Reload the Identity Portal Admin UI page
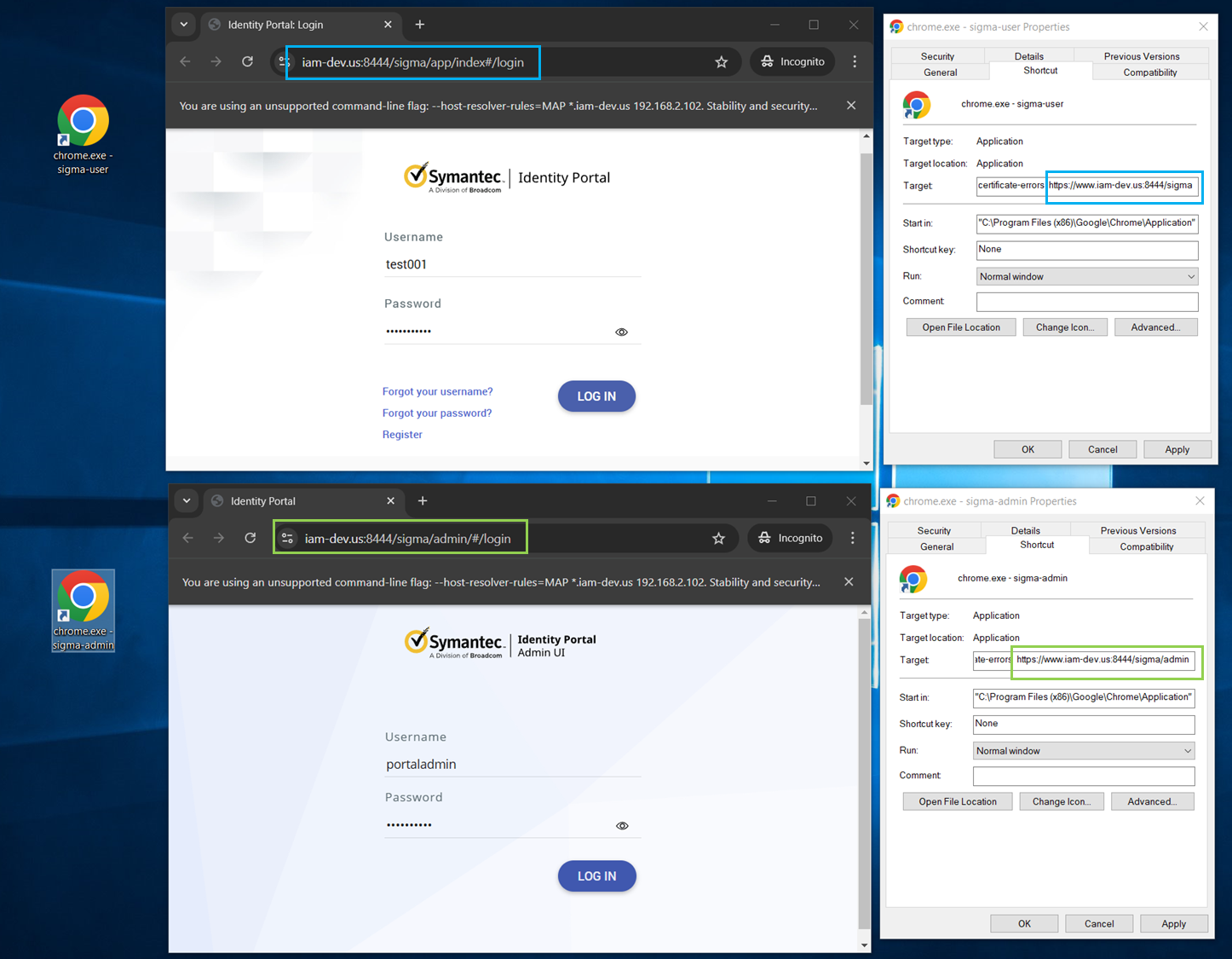Viewport: 1232px width, 959px height. [250, 538]
